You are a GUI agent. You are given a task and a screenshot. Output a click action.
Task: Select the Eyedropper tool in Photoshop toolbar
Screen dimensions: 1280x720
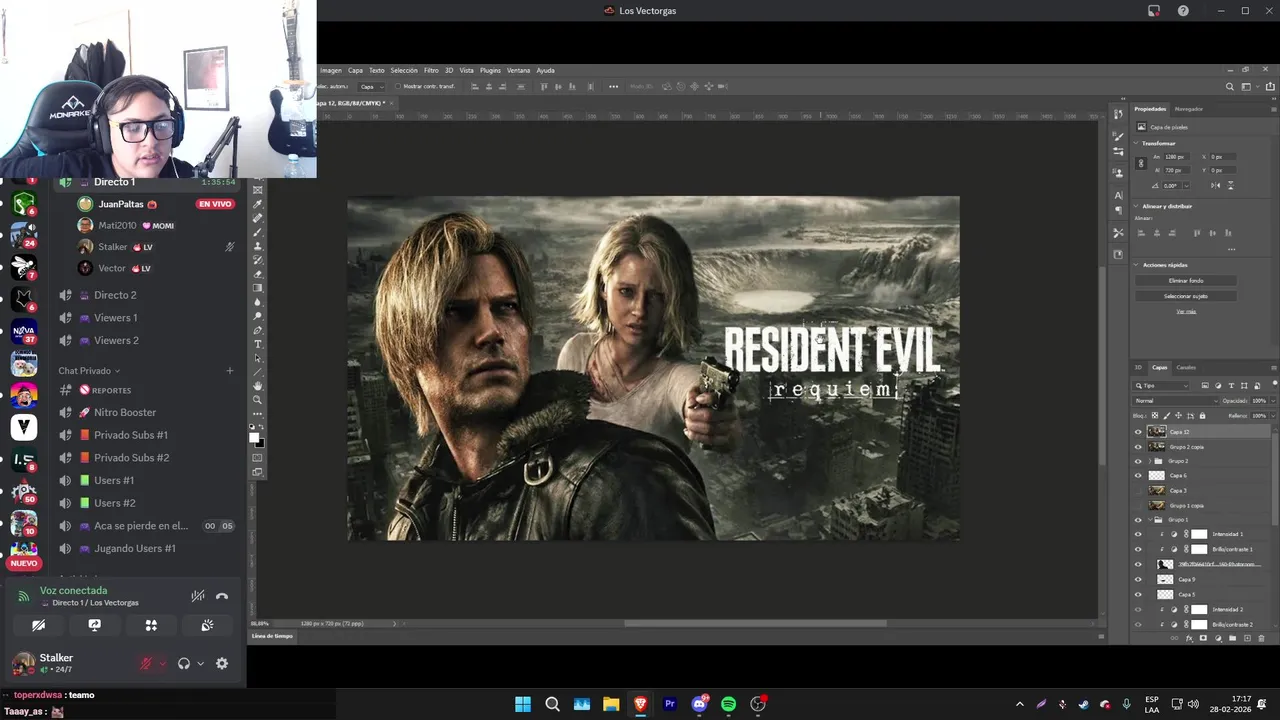point(257,204)
